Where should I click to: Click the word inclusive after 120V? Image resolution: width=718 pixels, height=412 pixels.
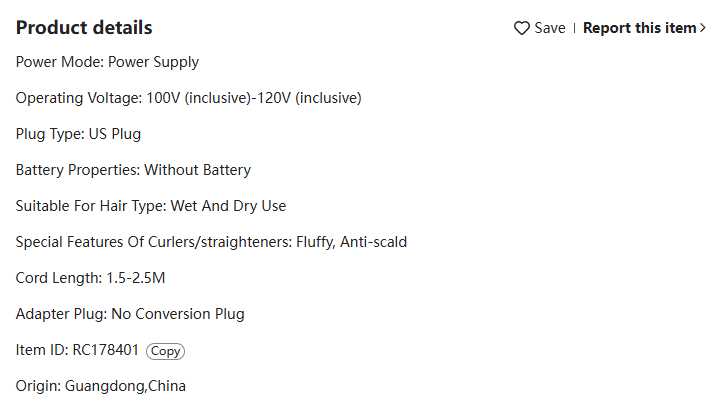(x=328, y=98)
